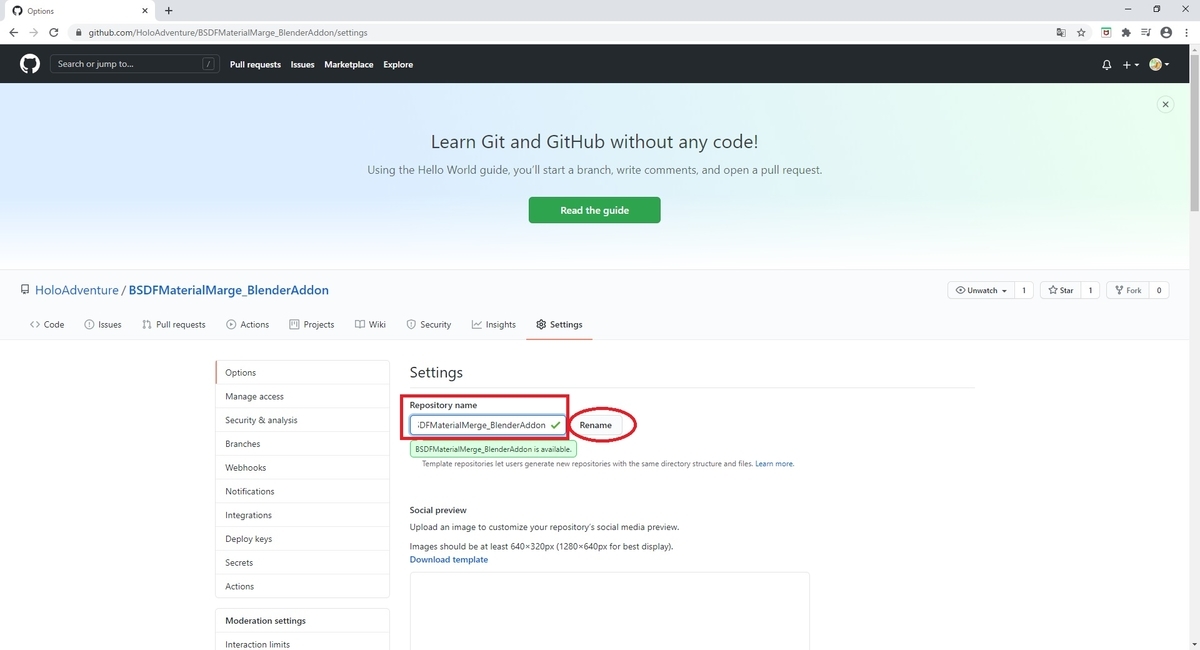Open Issues in top navigation

[x=302, y=64]
